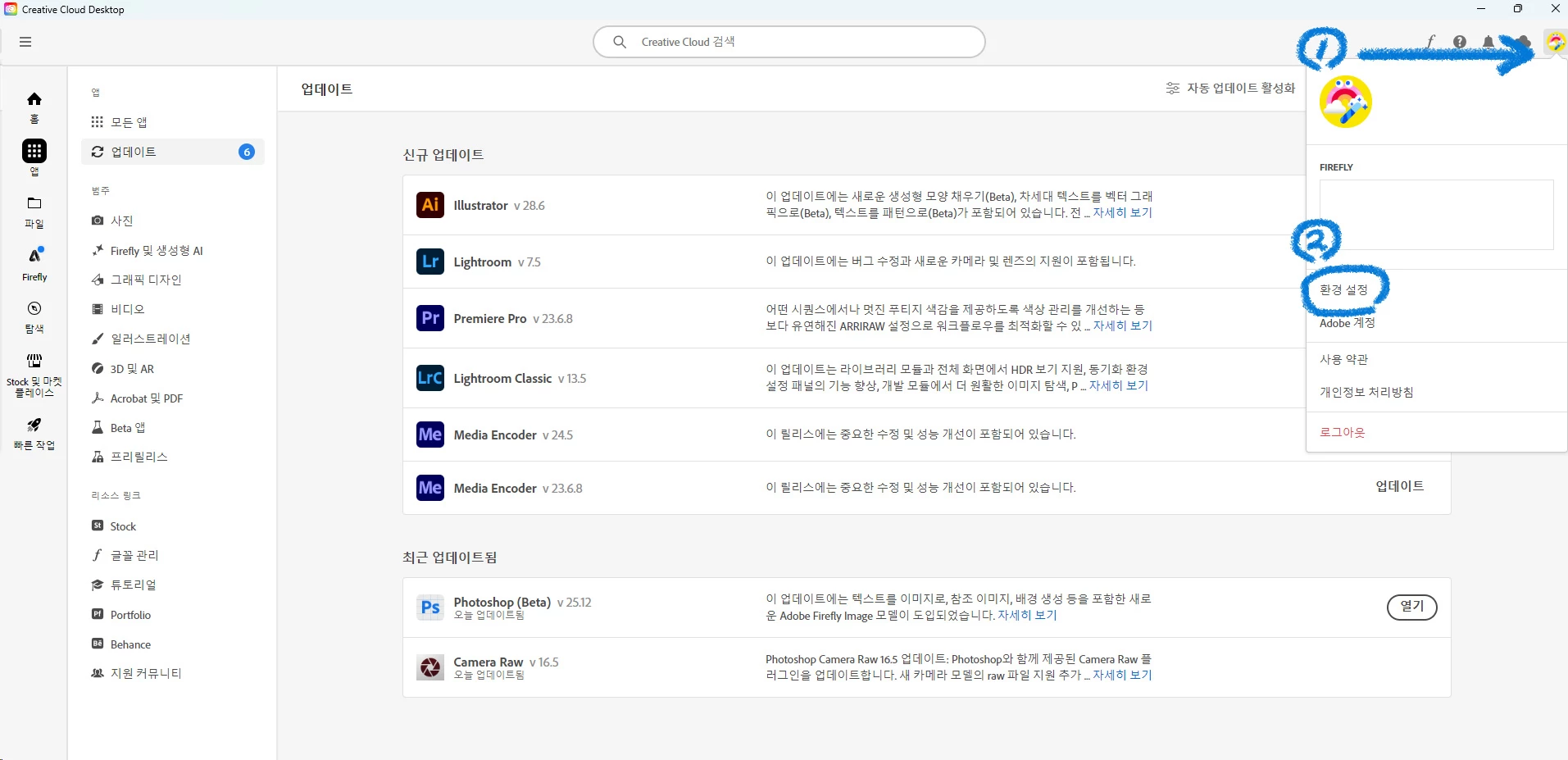Go to Home in left rail

34,107
